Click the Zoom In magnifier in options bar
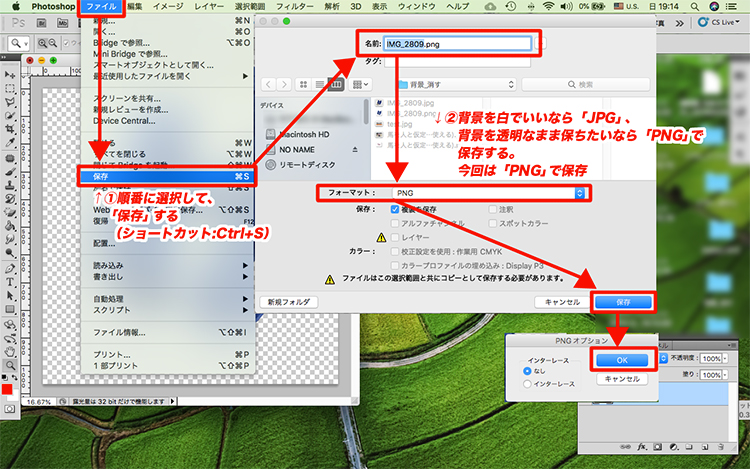This screenshot has height=469, width=750. 43,43
